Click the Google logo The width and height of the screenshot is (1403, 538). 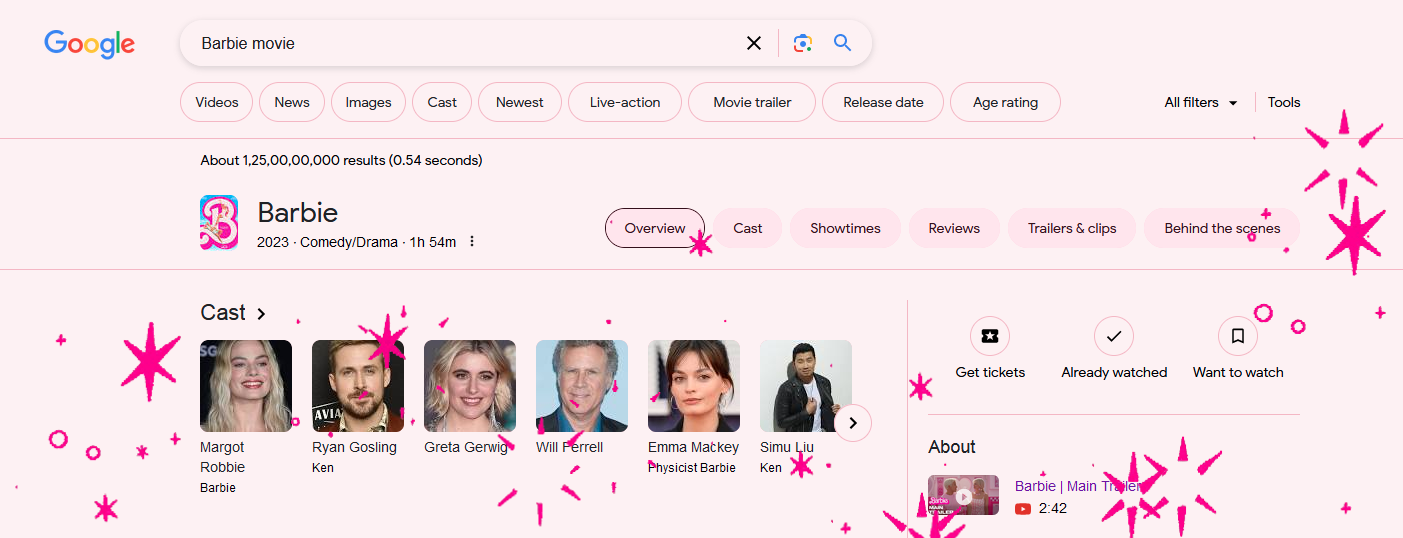[89, 44]
